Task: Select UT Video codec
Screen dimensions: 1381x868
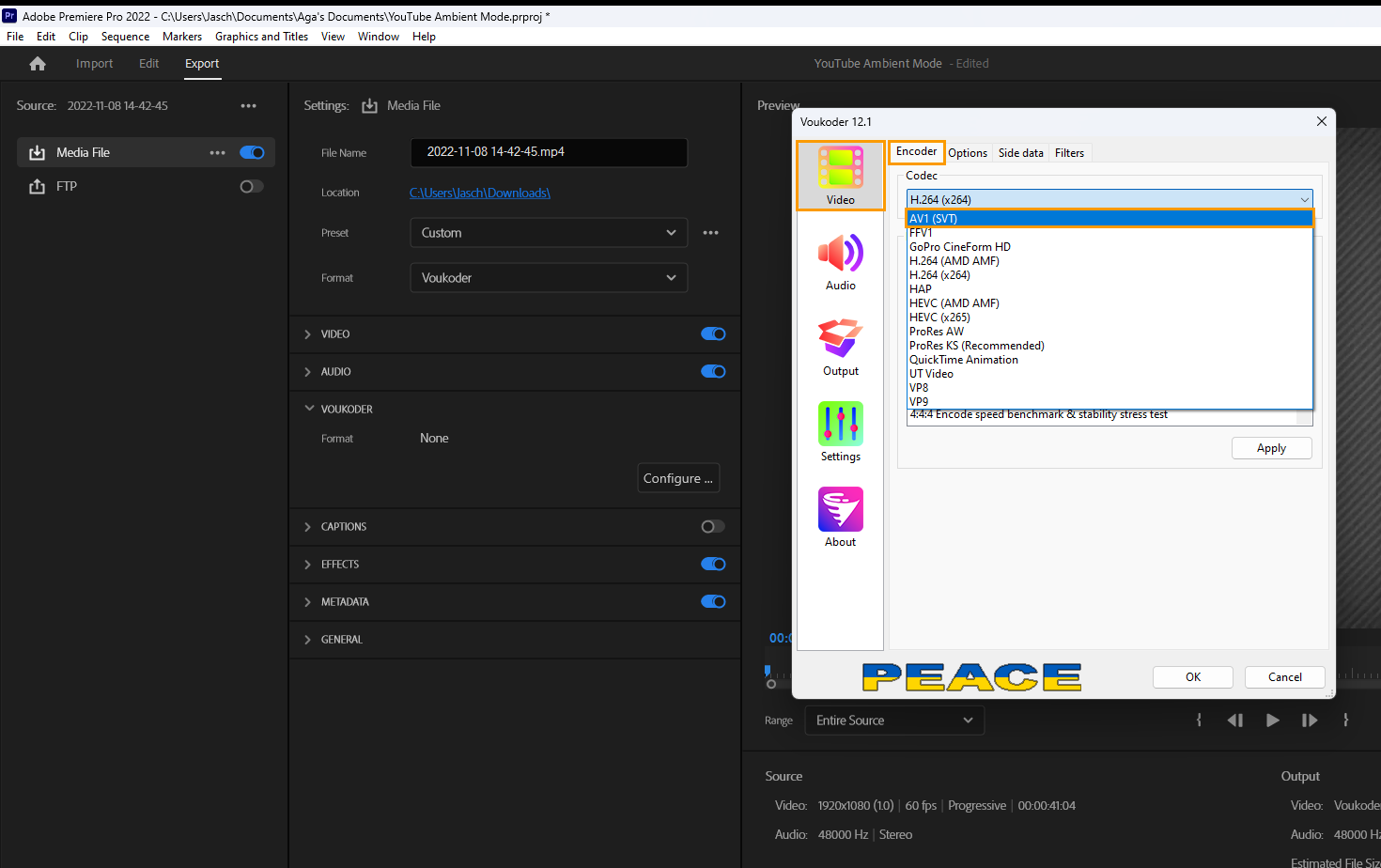Action: pyautogui.click(x=1109, y=374)
